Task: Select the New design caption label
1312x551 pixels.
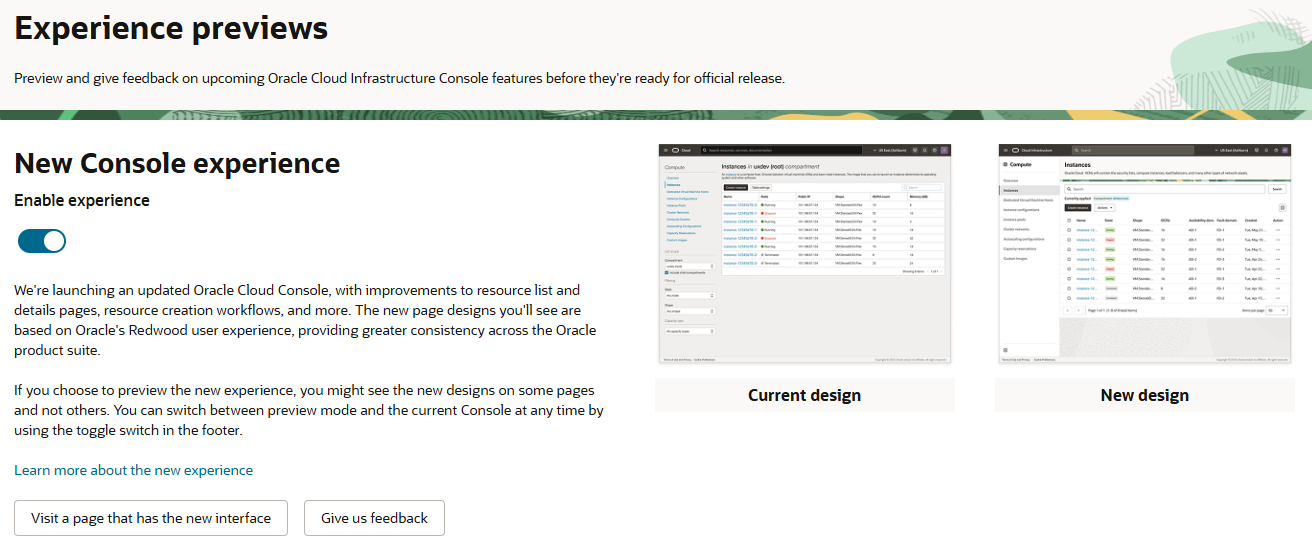Action: tap(1145, 395)
